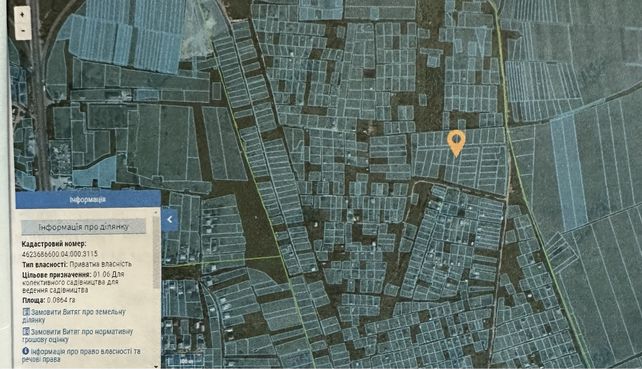
Task: Click the info panel scrollbar thumb
Action: click(x=156, y=252)
